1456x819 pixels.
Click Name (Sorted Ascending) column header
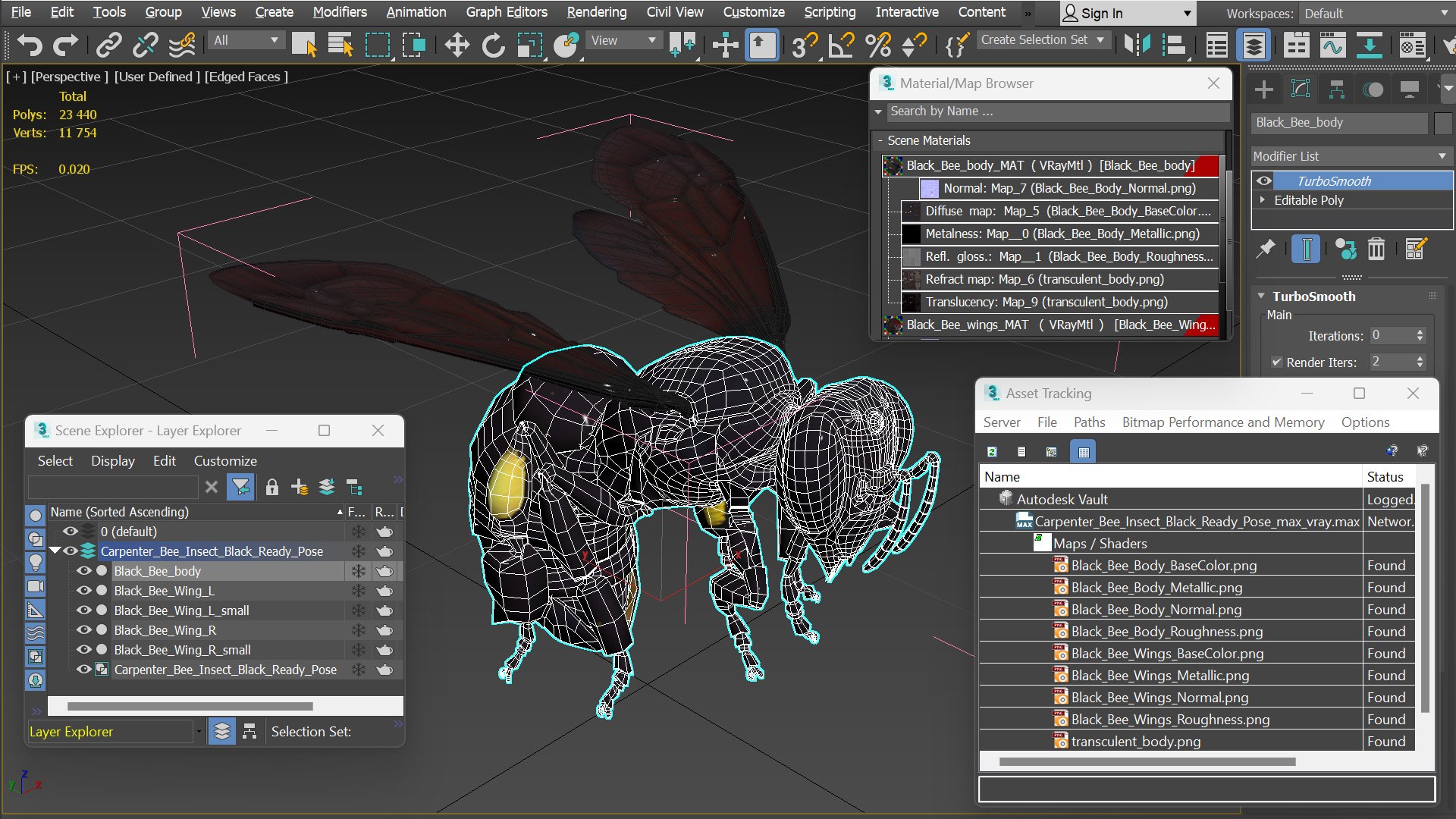click(x=196, y=512)
